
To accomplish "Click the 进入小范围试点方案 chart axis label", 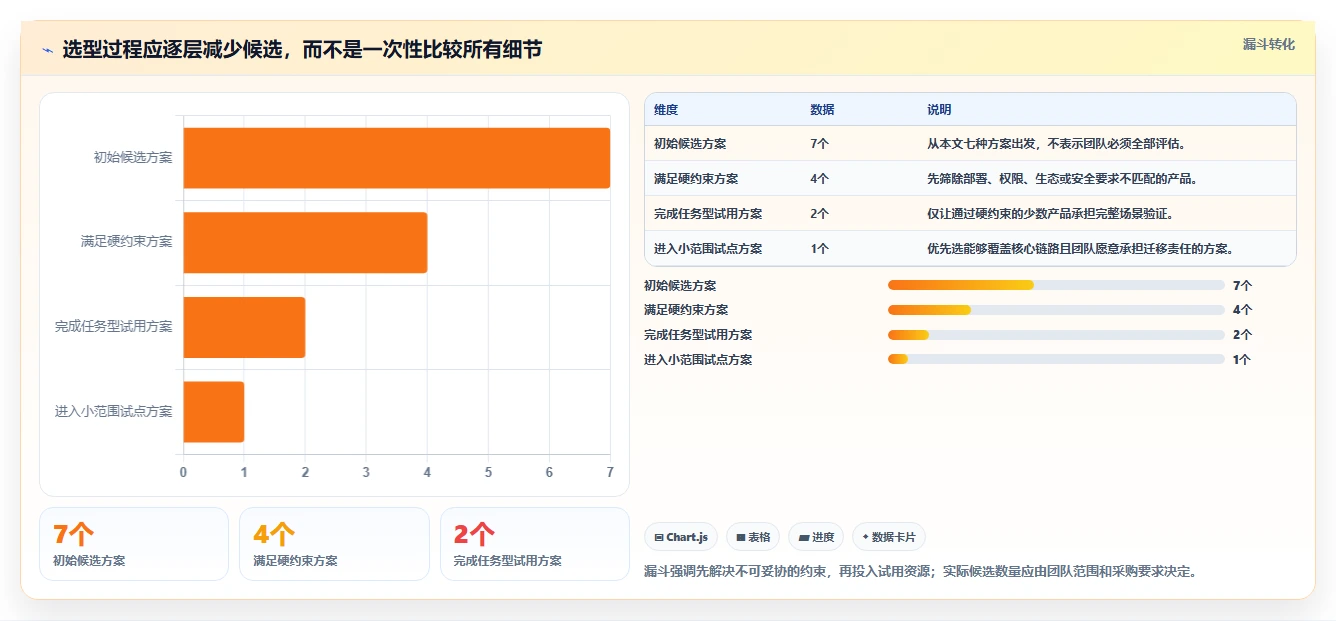I will (114, 411).
